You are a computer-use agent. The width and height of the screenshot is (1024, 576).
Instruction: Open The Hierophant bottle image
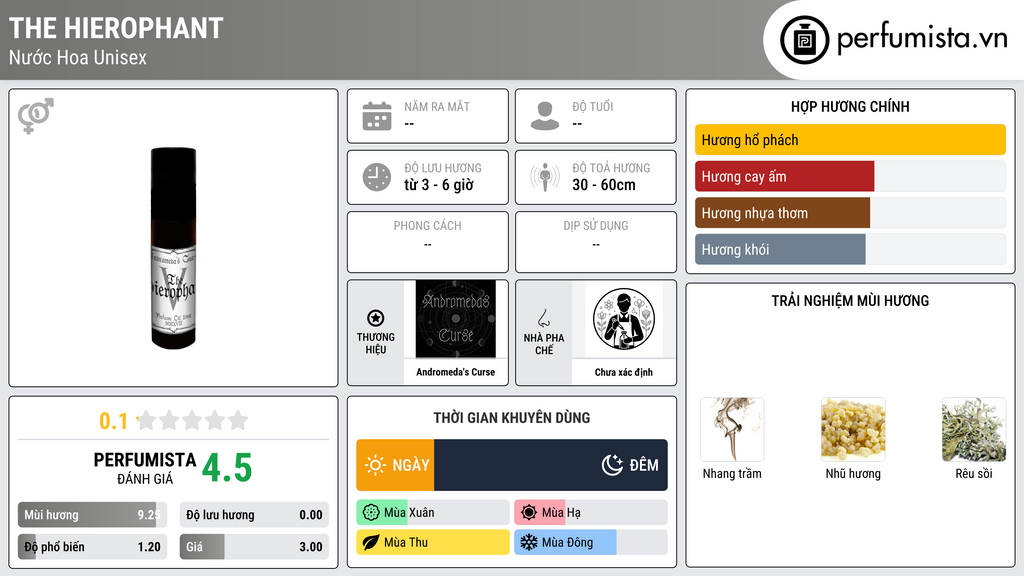click(173, 248)
